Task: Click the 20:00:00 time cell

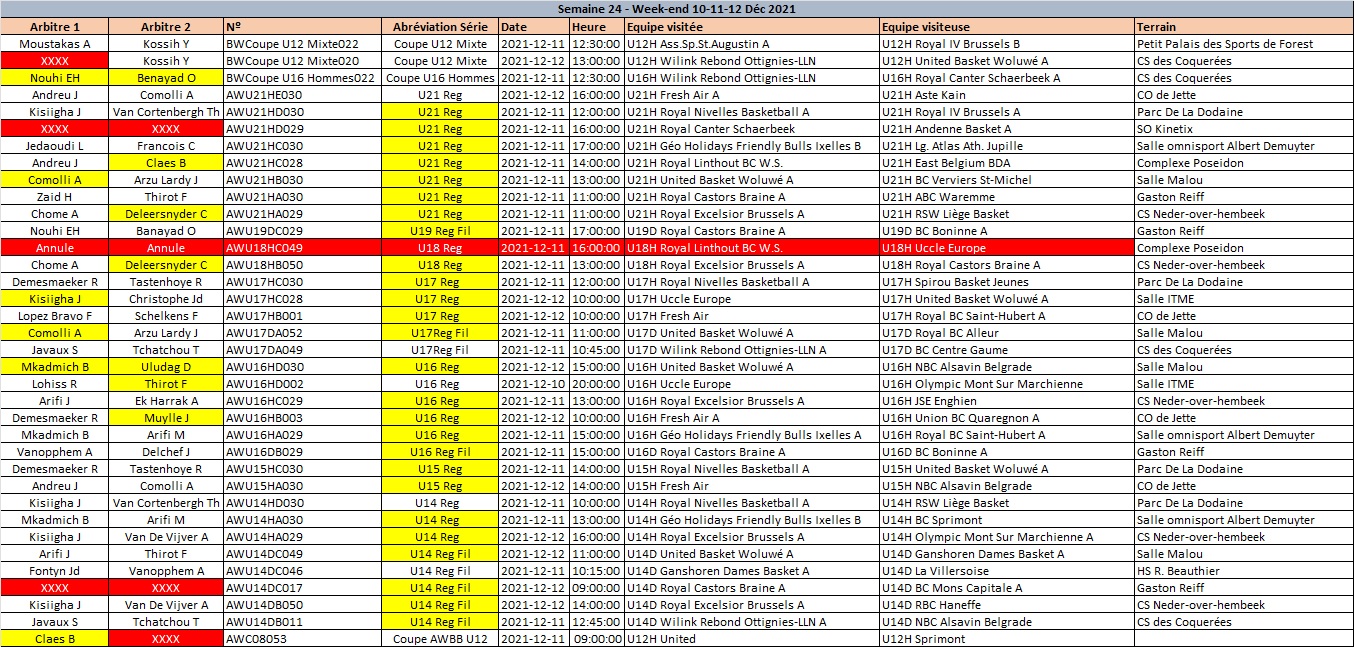Action: (x=597, y=384)
